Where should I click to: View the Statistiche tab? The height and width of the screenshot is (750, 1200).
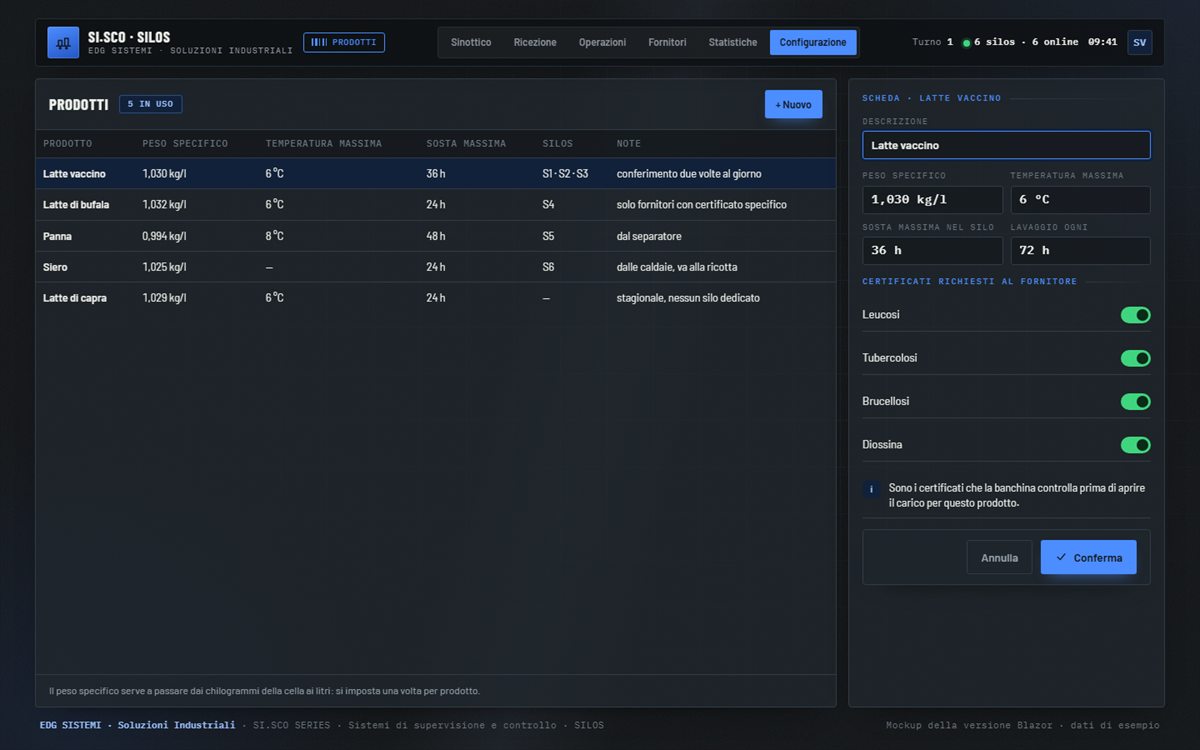point(733,42)
